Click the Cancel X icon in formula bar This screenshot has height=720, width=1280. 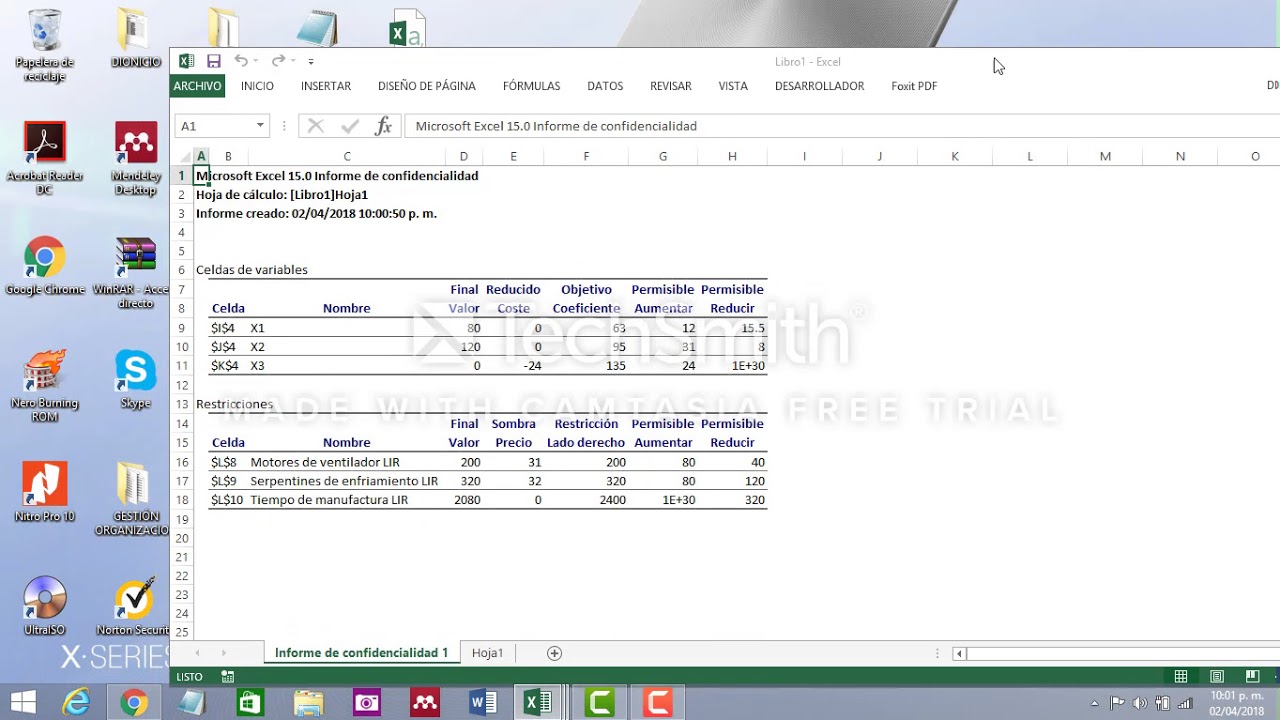(x=316, y=126)
